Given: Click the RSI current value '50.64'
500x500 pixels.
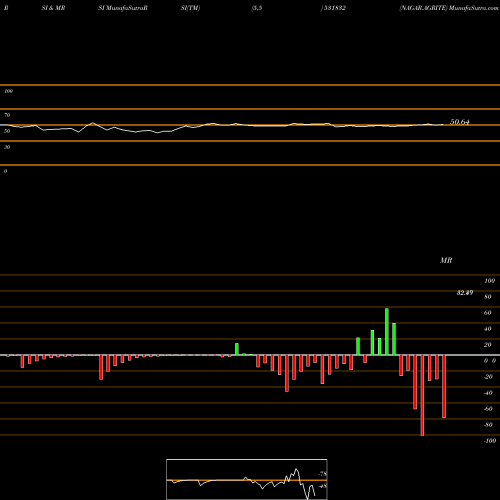Looking at the screenshot, I should point(460,122).
